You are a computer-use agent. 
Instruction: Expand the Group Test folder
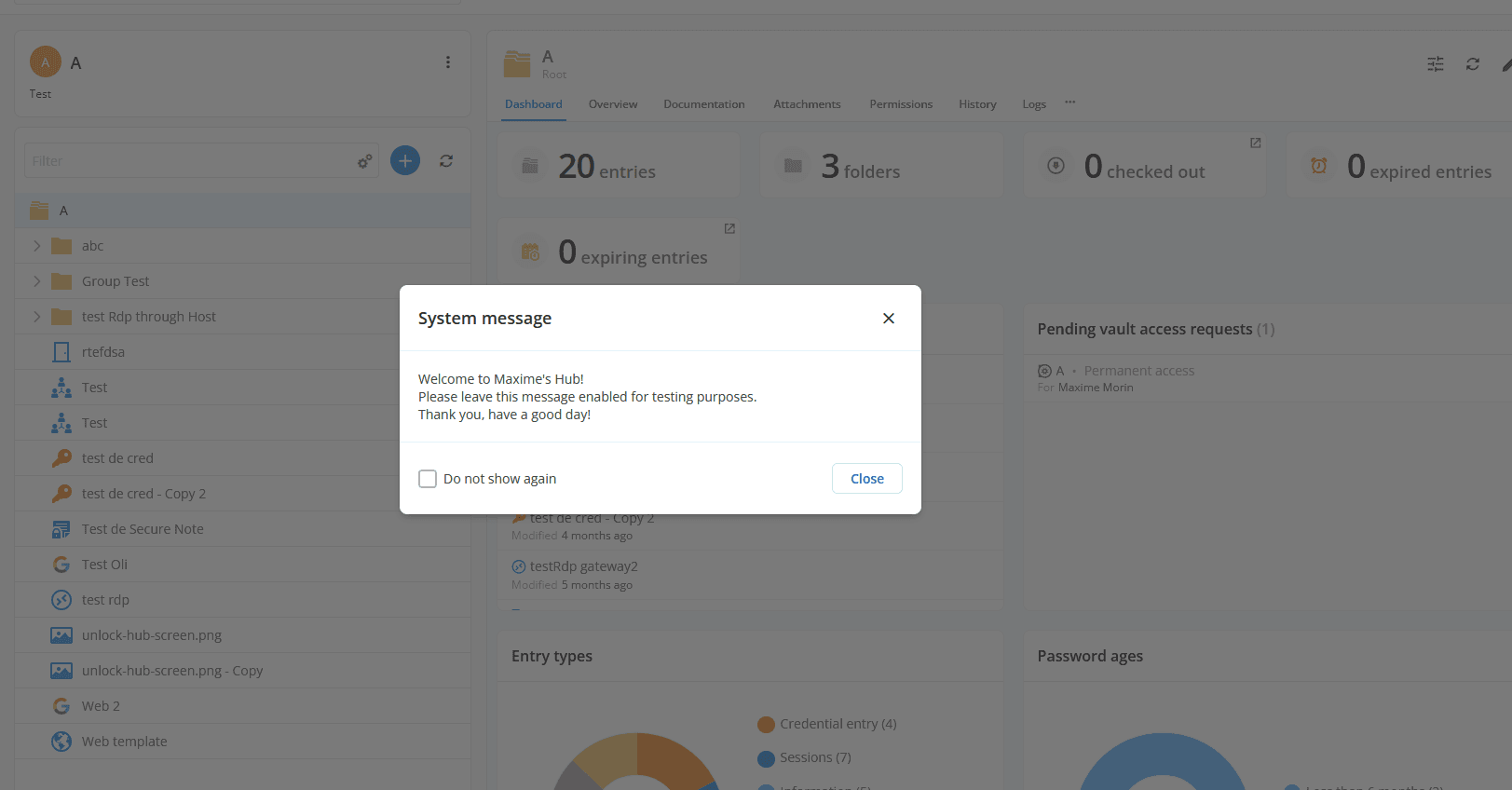click(37, 281)
